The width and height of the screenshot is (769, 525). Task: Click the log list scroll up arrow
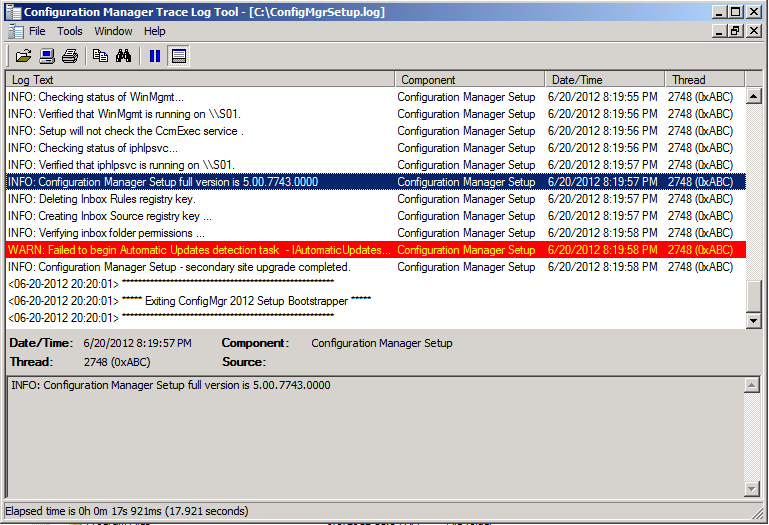point(753,96)
